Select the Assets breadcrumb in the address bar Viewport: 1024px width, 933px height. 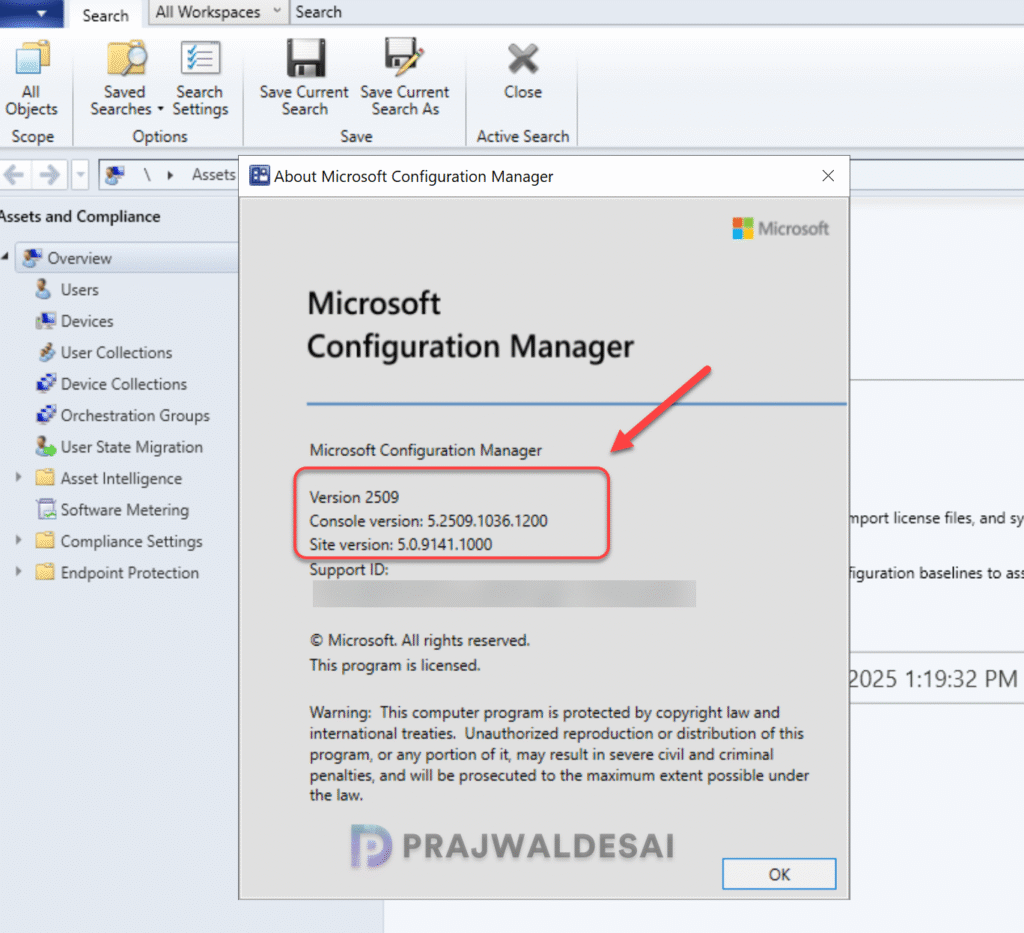[214, 174]
